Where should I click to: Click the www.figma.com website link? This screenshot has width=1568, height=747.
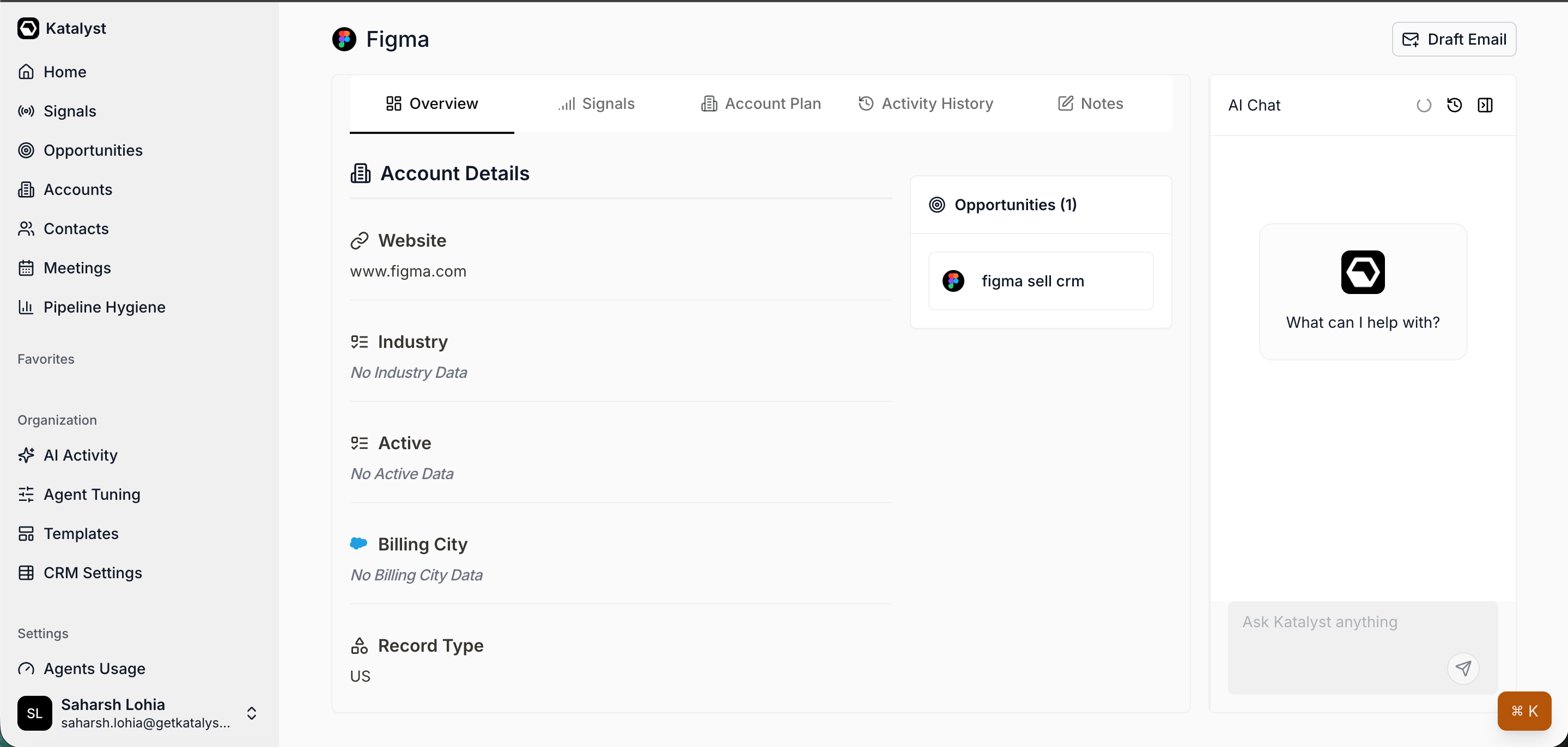(x=408, y=271)
